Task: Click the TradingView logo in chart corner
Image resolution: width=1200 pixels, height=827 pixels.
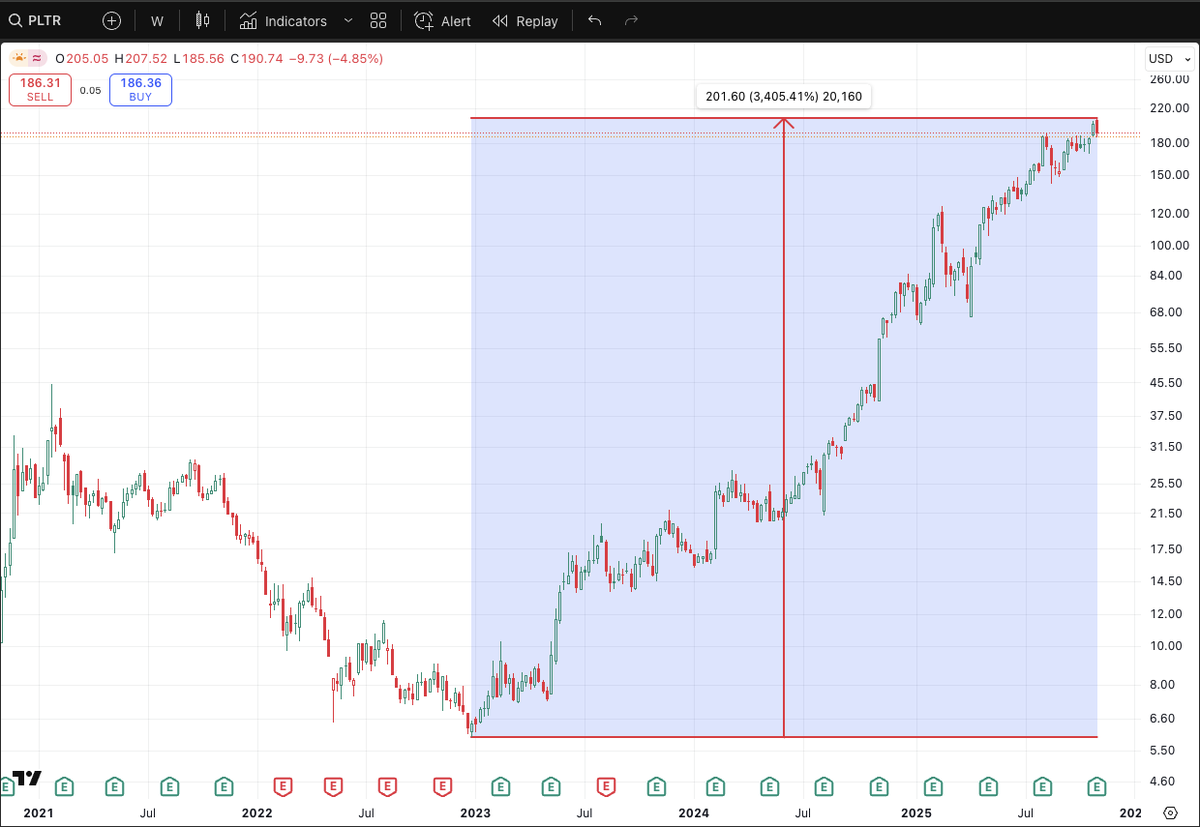Action: (x=26, y=778)
